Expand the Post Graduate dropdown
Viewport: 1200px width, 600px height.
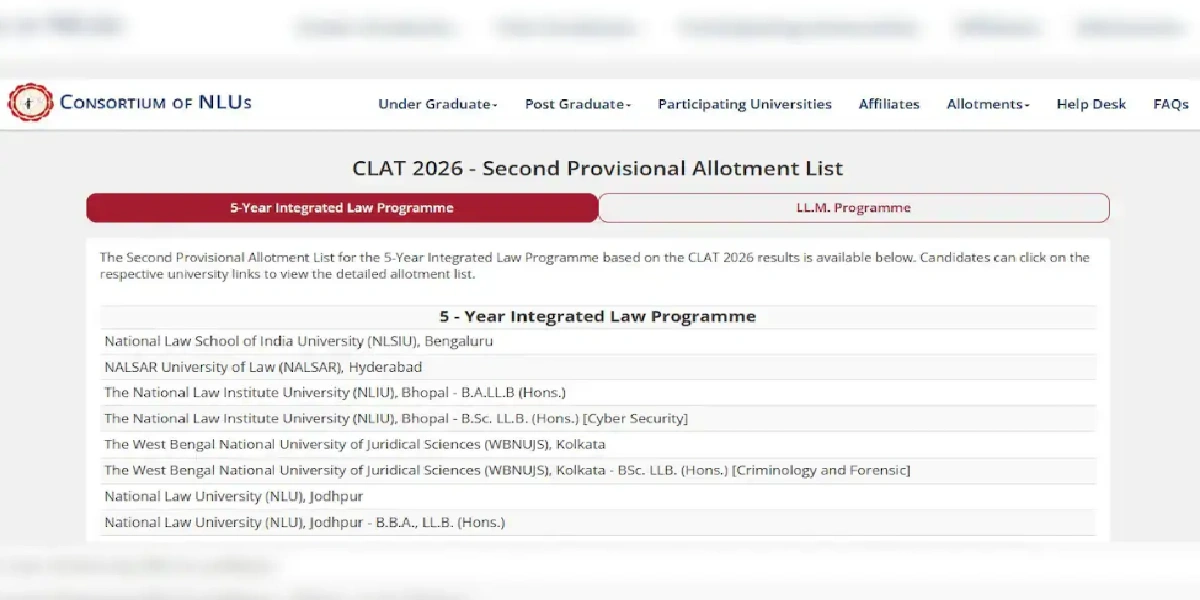[577, 104]
